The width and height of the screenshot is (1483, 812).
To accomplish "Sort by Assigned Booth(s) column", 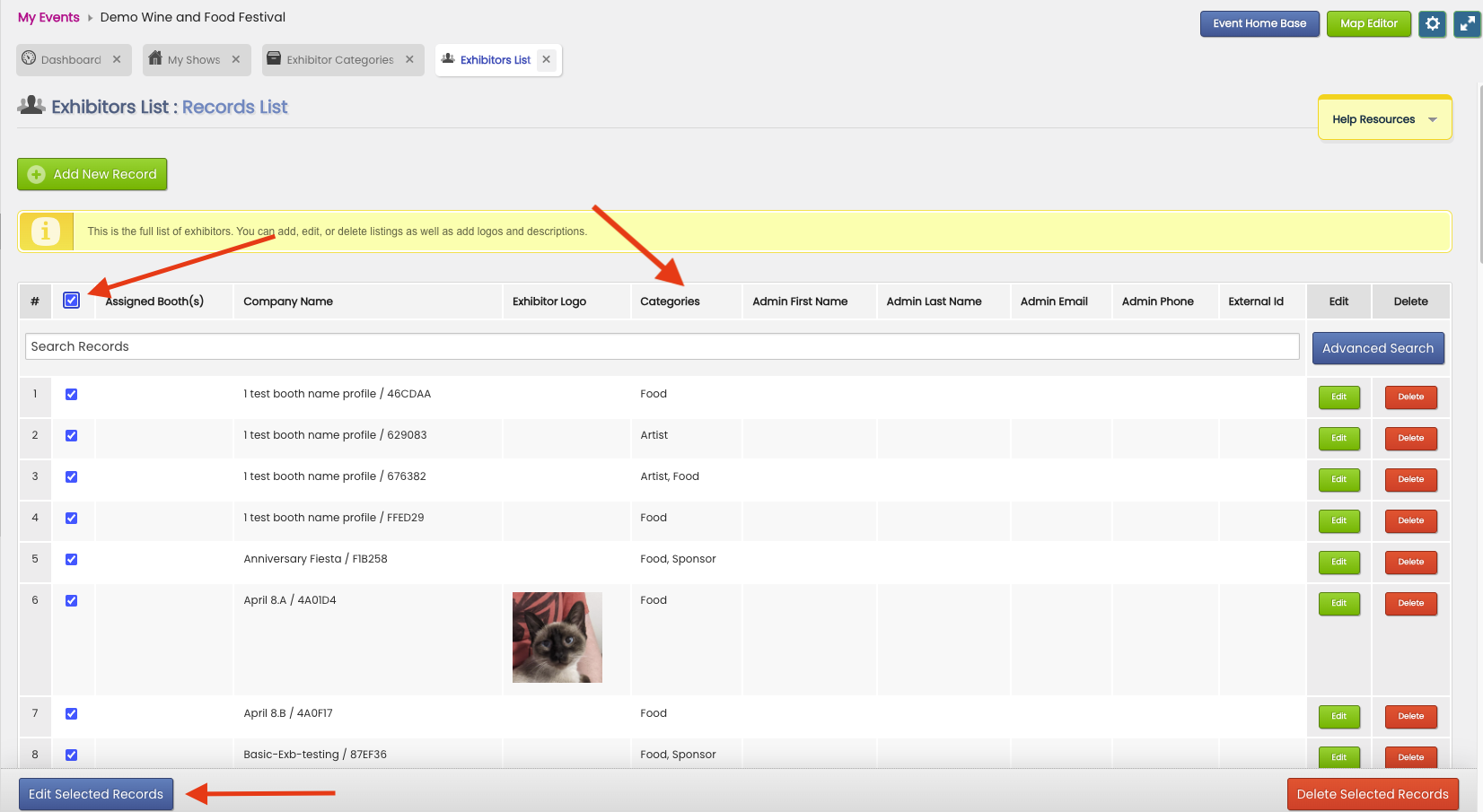I will [x=154, y=301].
